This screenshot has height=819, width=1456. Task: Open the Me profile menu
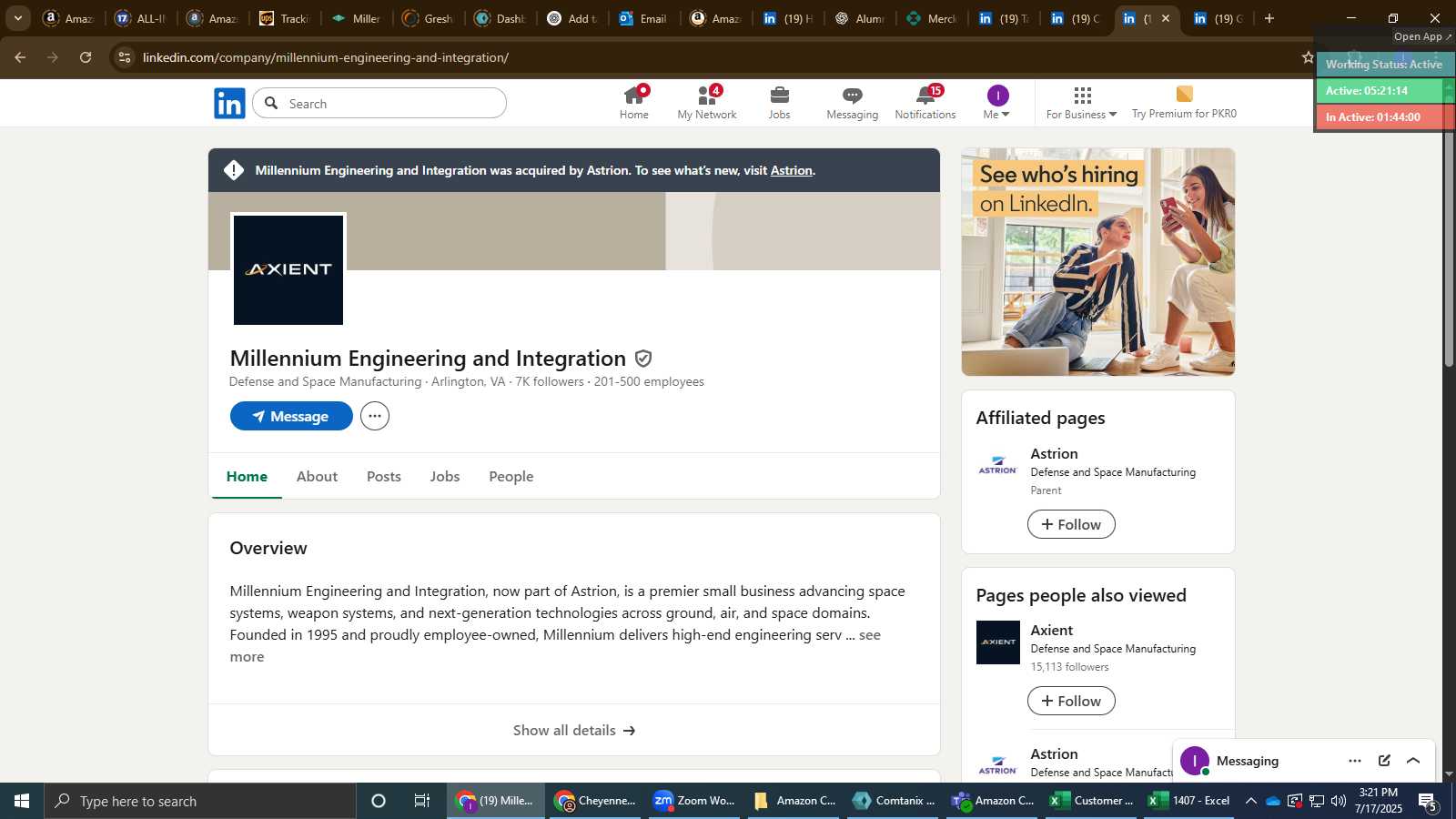tap(997, 103)
